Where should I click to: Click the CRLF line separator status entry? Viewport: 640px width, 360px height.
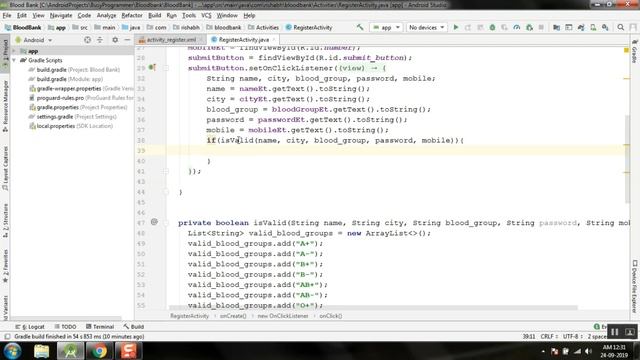click(549, 337)
